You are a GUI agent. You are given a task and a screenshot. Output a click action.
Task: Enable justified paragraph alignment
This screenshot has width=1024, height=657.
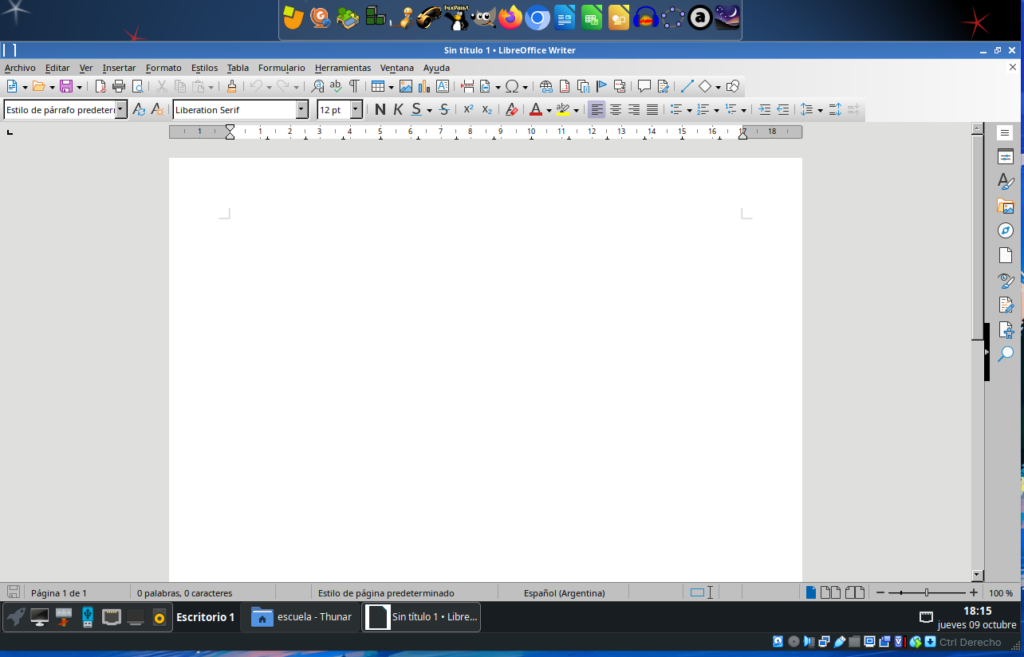(x=652, y=110)
